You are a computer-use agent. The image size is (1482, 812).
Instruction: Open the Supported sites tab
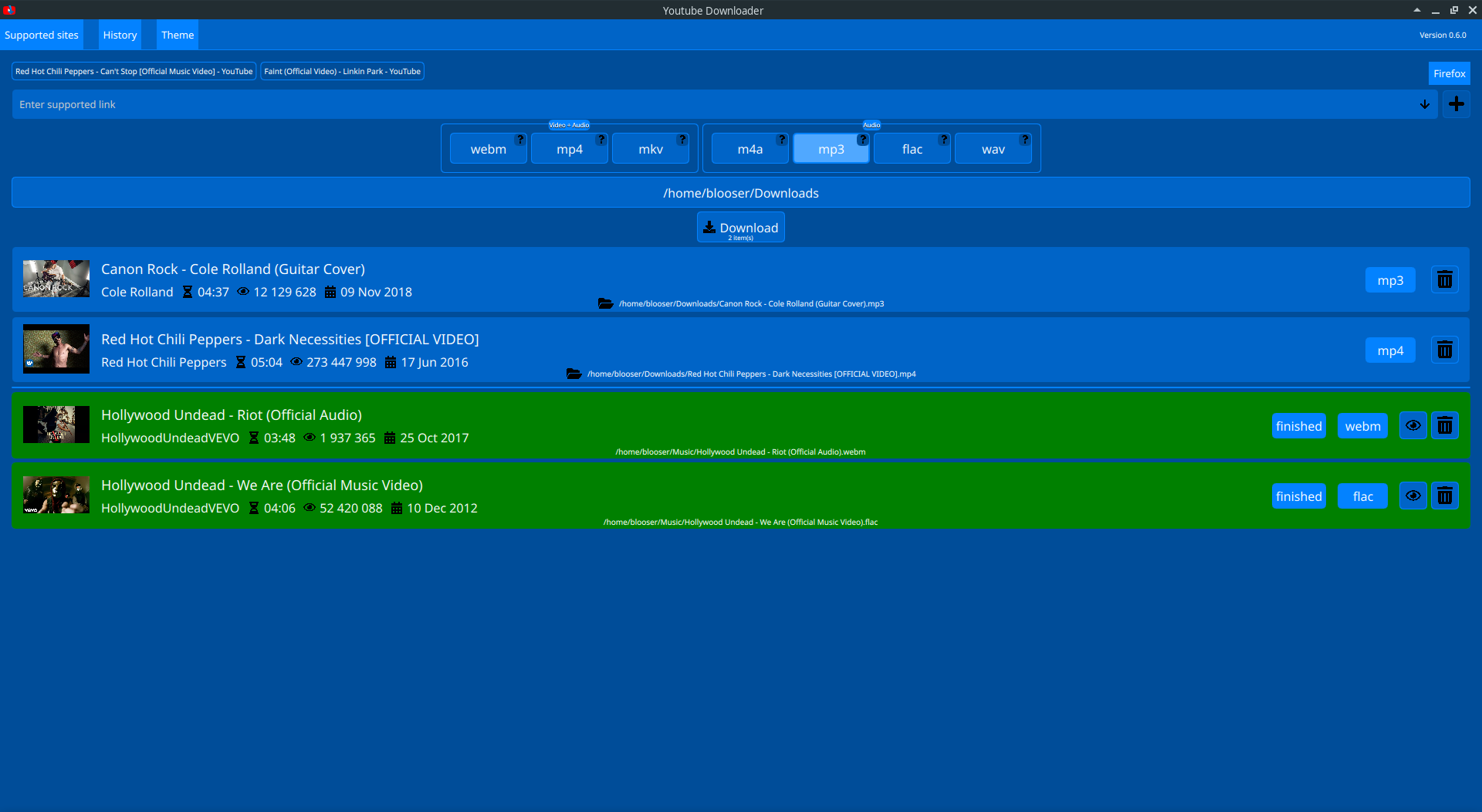[42, 35]
